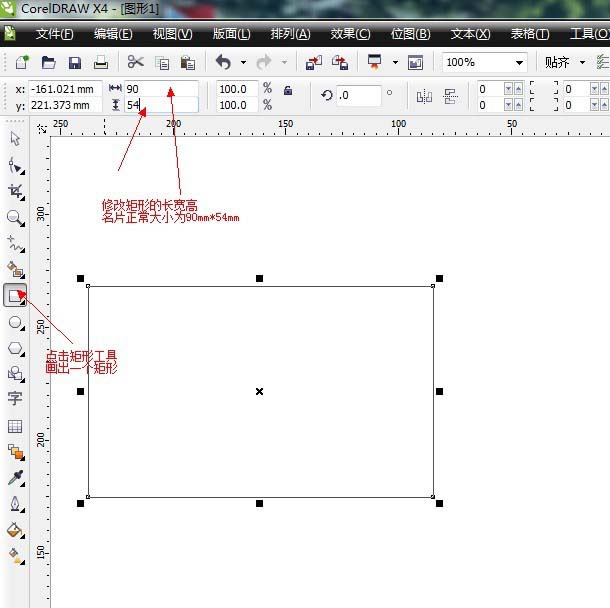This screenshot has width=610, height=608.
Task: Open the 文本(X) menu
Action: pyautogui.click(x=470, y=34)
